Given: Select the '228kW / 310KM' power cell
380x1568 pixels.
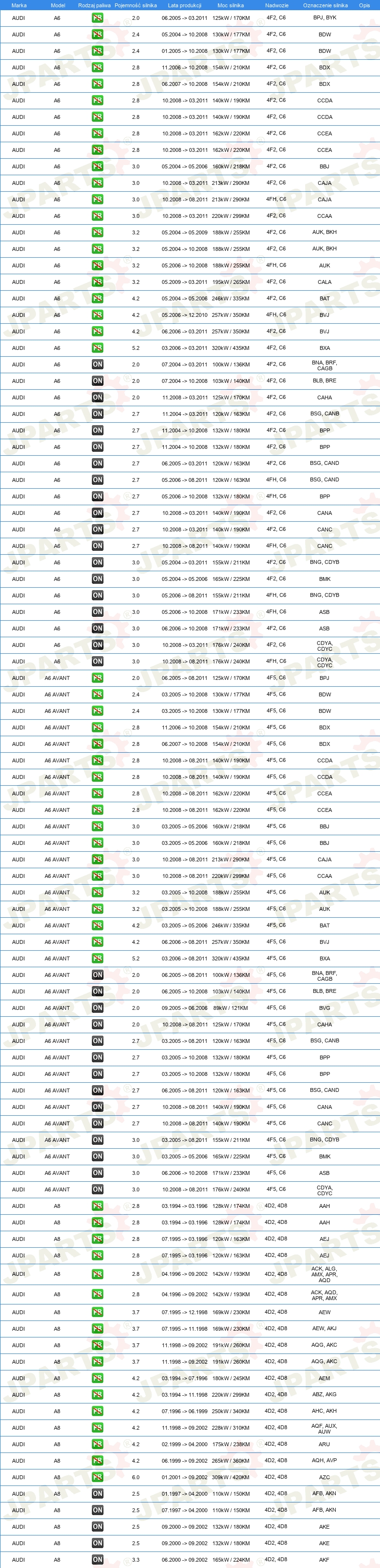Looking at the screenshot, I should tap(231, 1428).
